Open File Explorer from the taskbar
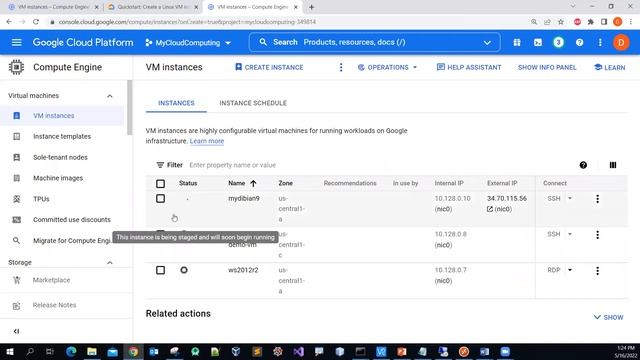 click(x=92, y=352)
